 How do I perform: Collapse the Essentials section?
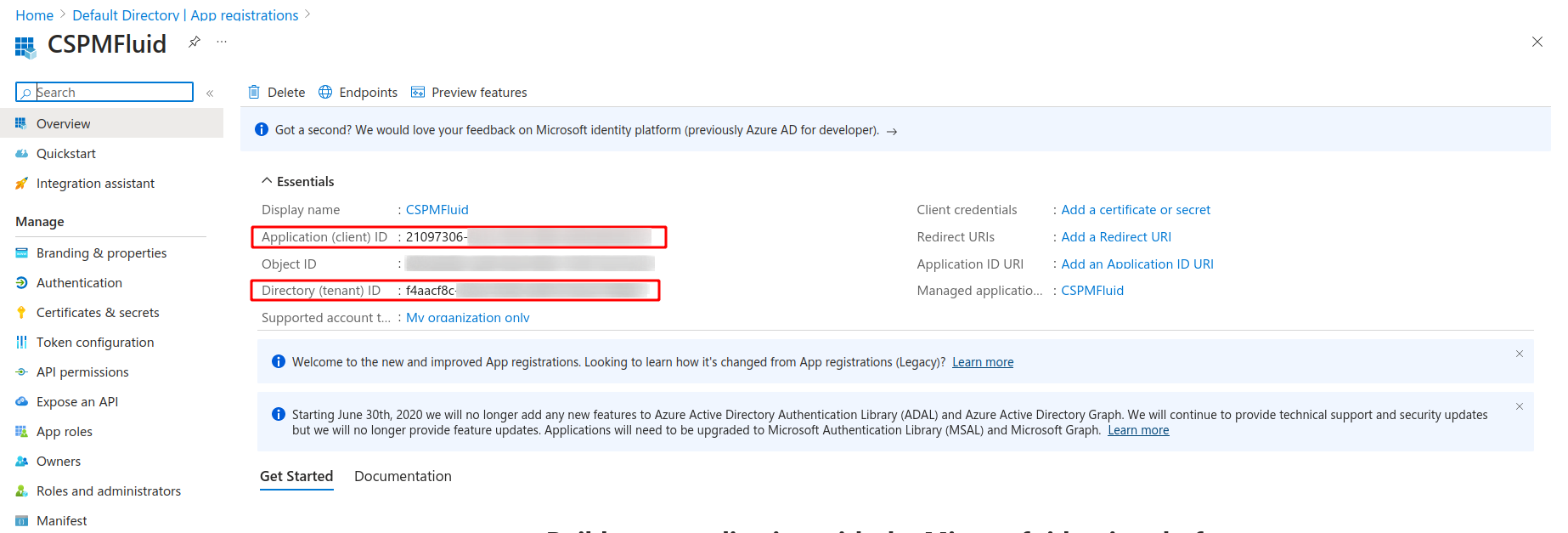[297, 181]
